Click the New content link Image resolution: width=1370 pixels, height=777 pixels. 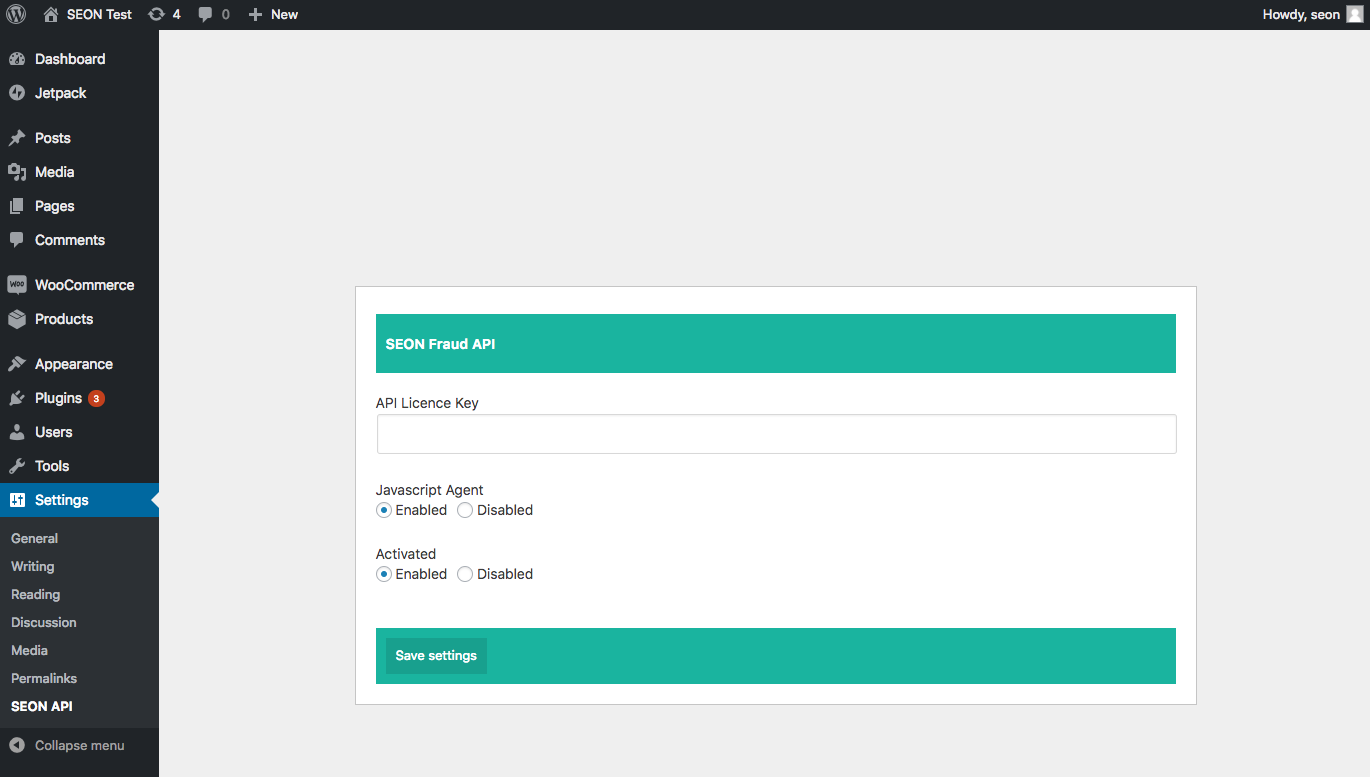tap(285, 14)
